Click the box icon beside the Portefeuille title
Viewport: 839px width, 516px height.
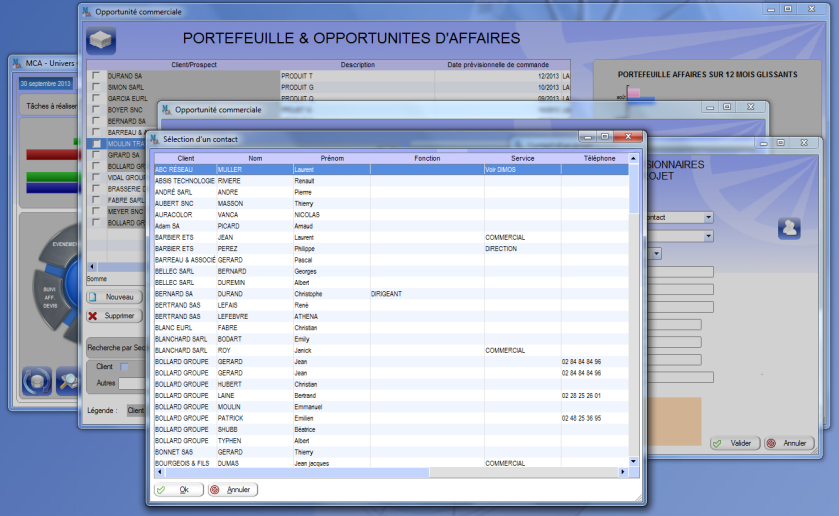[101, 40]
